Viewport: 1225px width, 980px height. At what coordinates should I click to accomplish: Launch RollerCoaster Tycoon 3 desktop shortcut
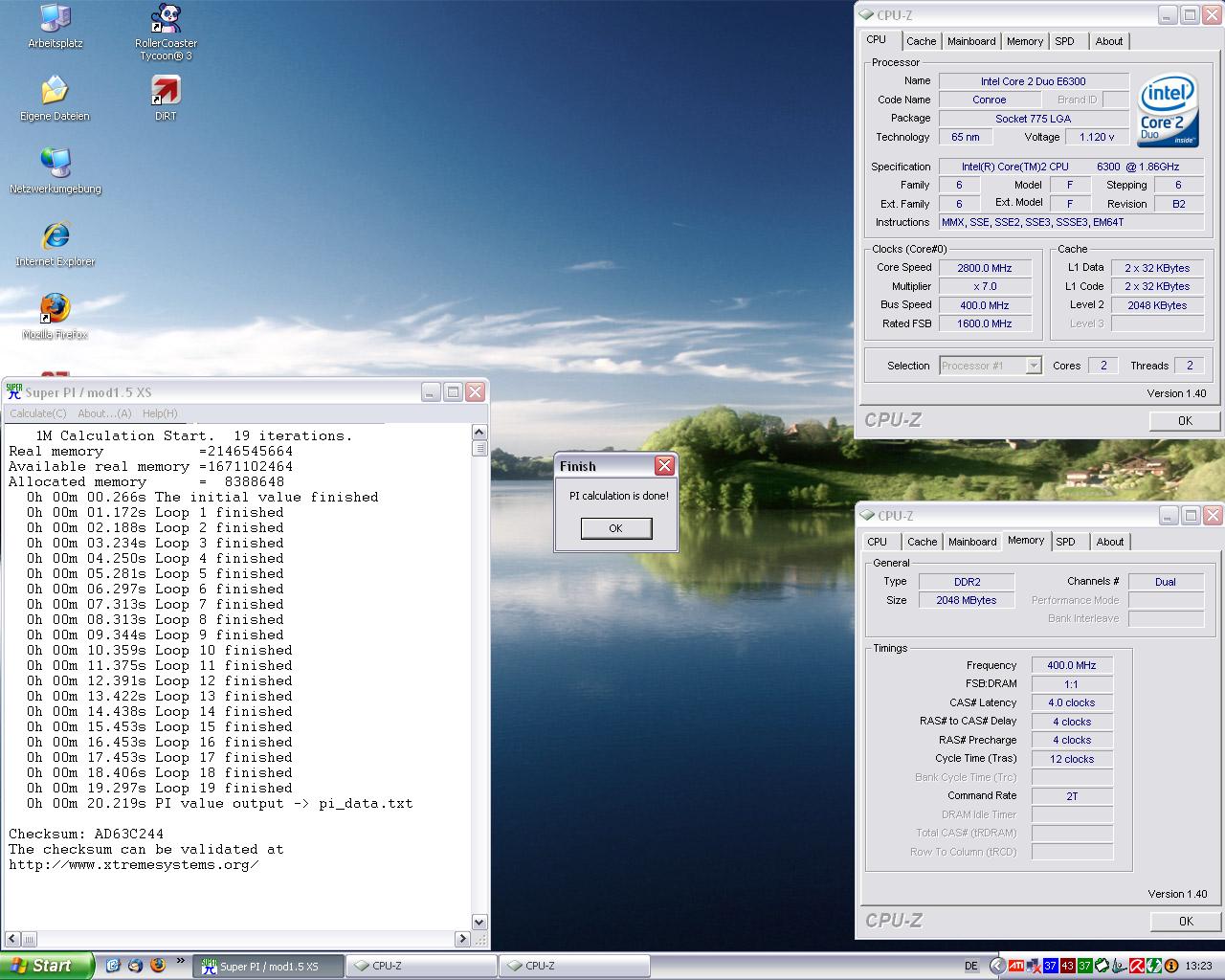(166, 32)
